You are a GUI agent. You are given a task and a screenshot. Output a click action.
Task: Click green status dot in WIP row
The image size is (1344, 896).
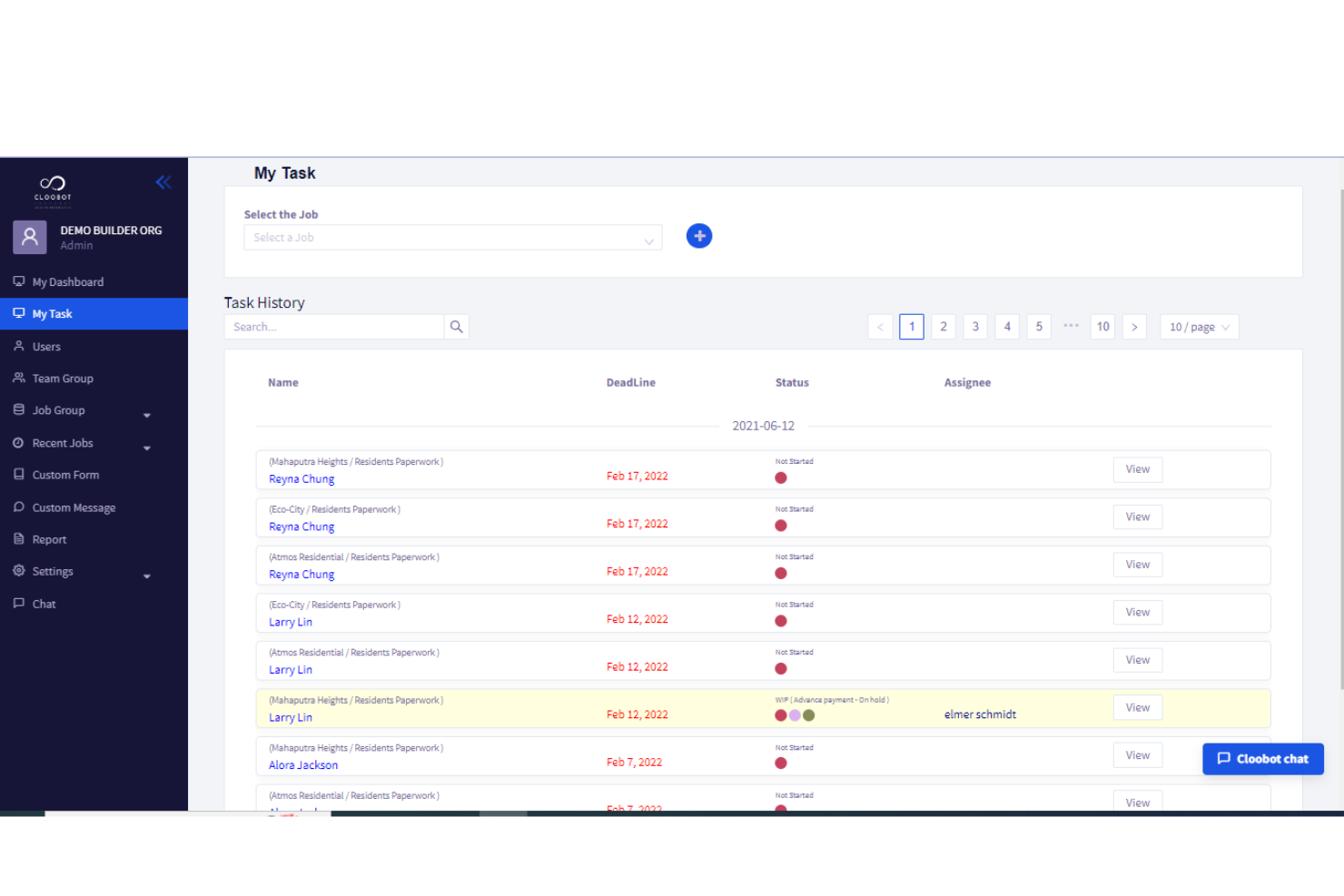tap(809, 715)
